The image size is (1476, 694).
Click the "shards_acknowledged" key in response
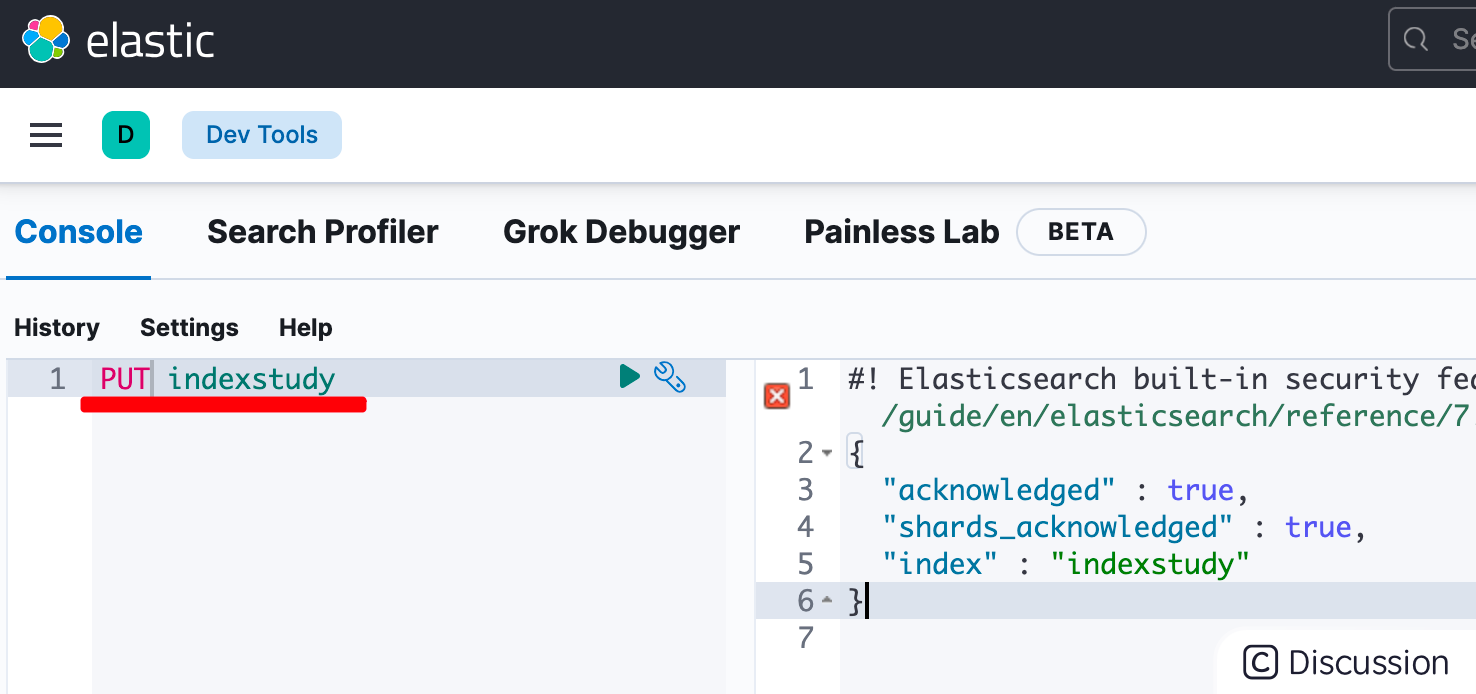click(x=1058, y=527)
